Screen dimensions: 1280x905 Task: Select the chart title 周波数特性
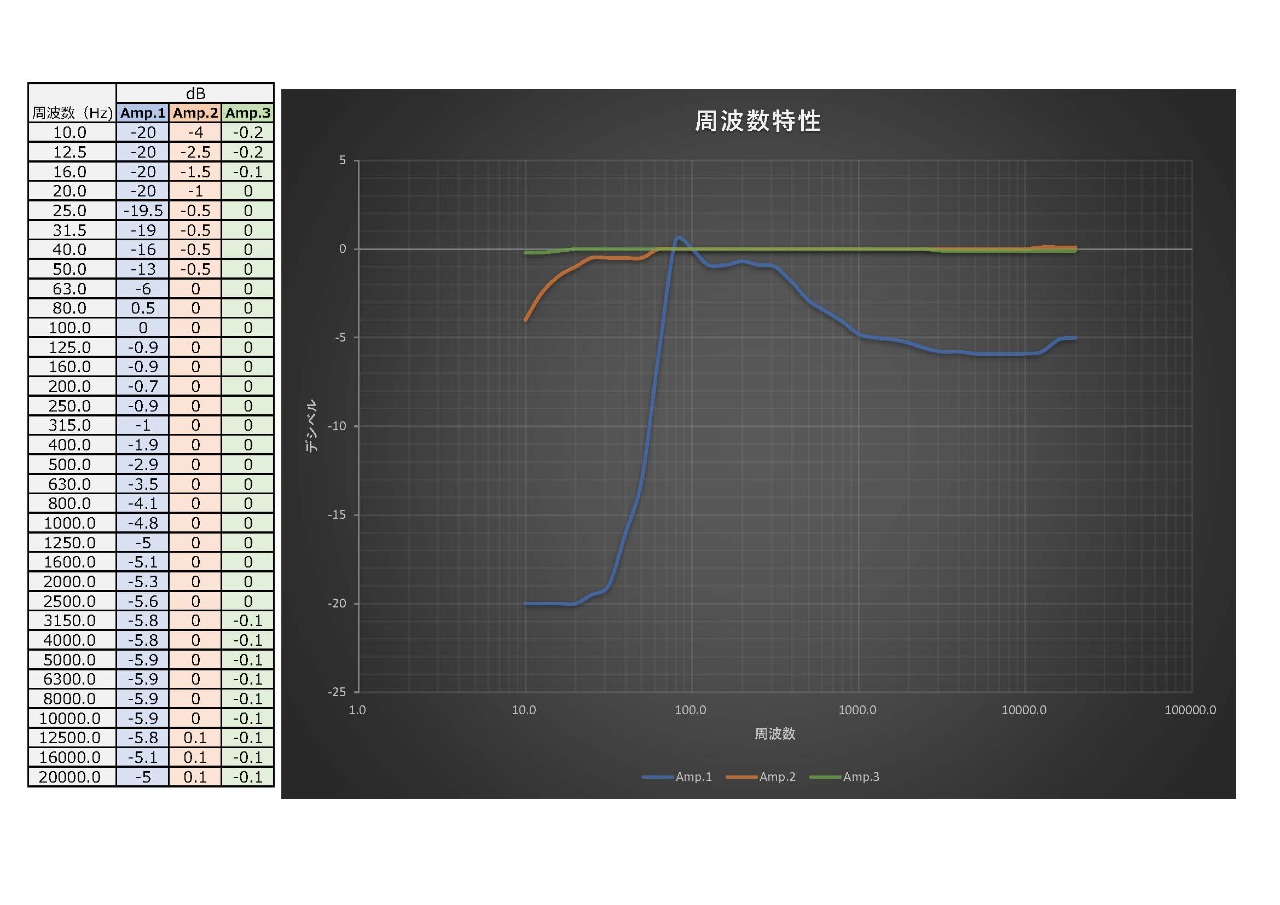757,122
